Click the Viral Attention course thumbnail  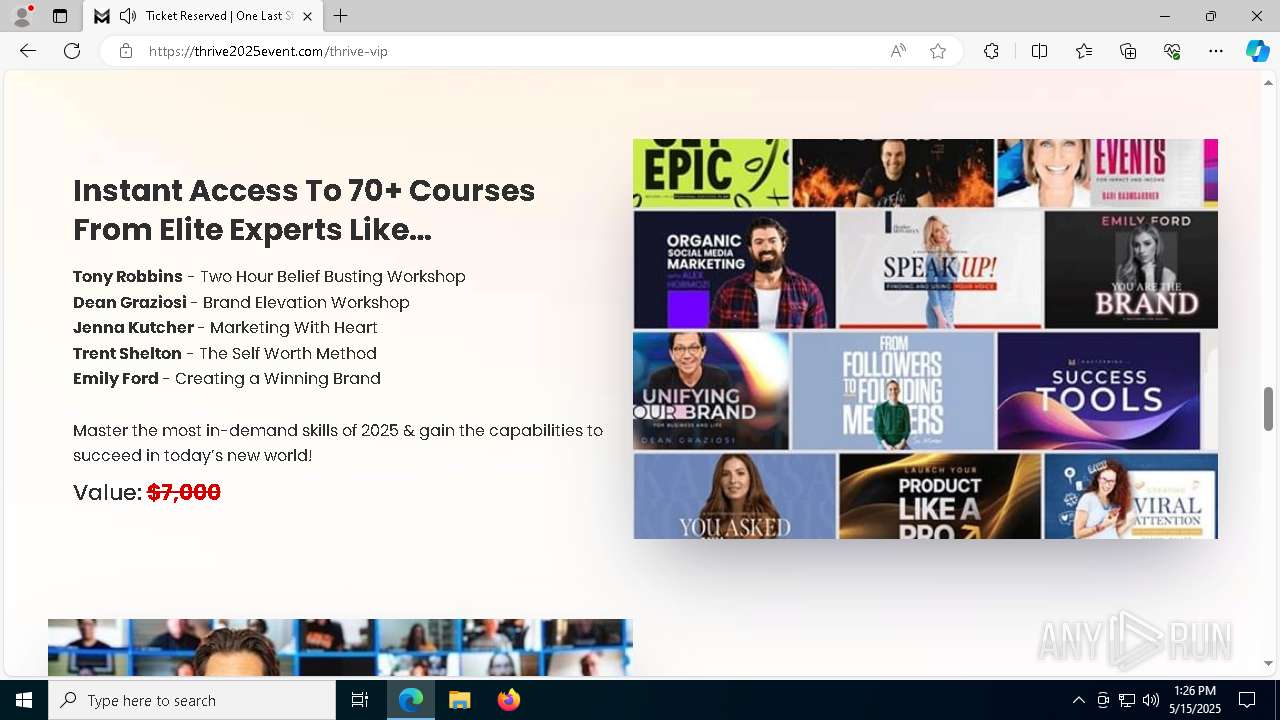(1131, 496)
